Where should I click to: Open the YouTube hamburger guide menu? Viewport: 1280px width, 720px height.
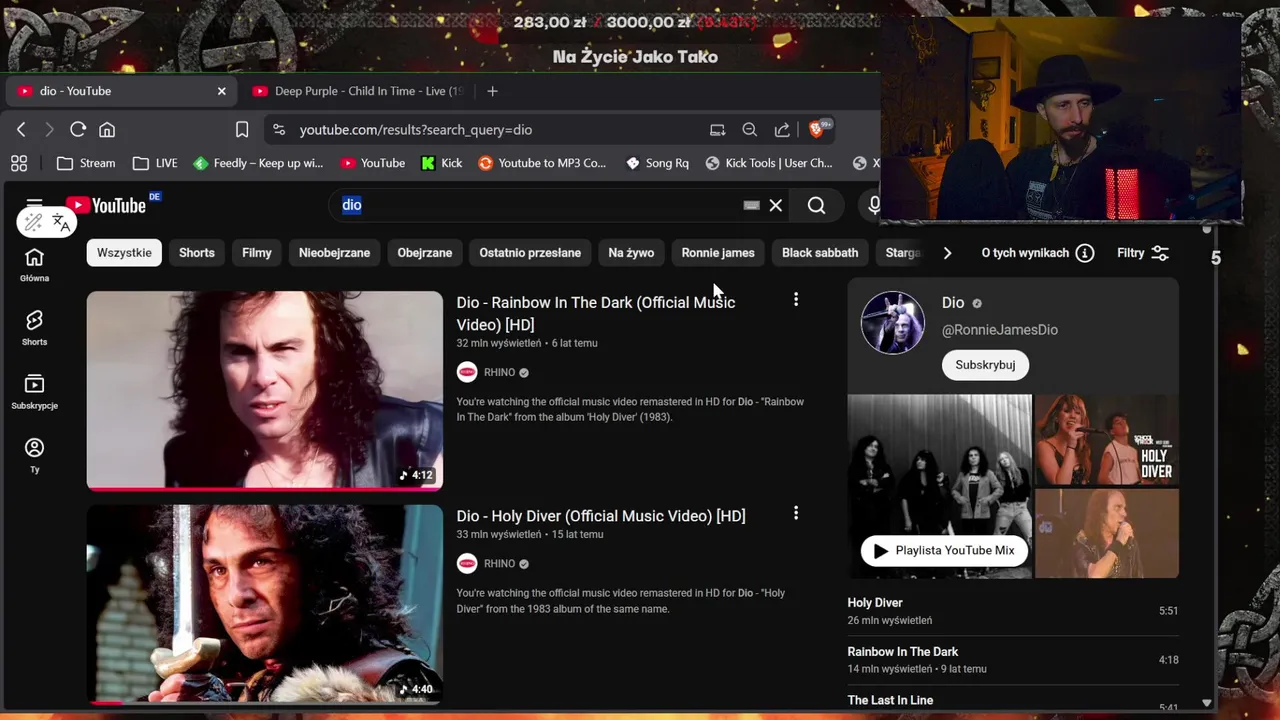[34, 205]
